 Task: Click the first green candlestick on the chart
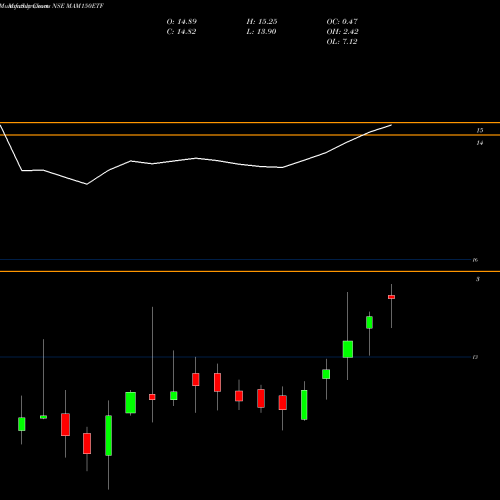click(22, 424)
